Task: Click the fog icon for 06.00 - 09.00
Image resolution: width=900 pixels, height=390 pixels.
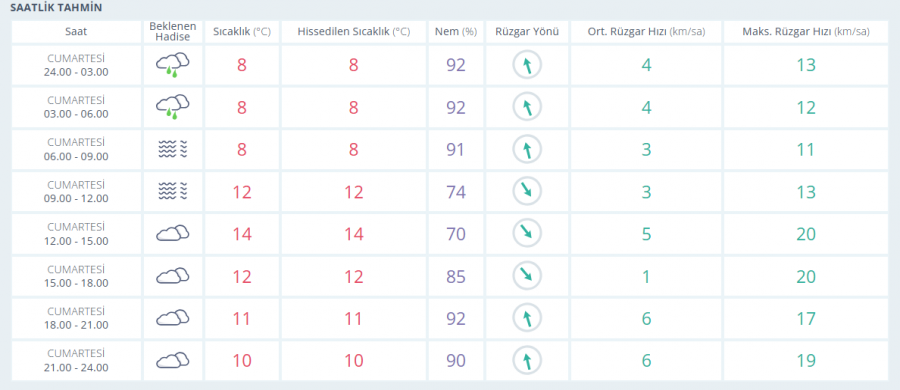Action: click(x=173, y=149)
